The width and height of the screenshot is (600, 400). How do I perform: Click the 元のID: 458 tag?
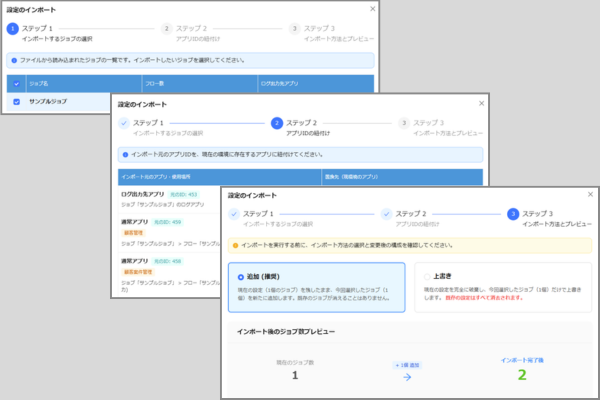pyautogui.click(x=168, y=261)
